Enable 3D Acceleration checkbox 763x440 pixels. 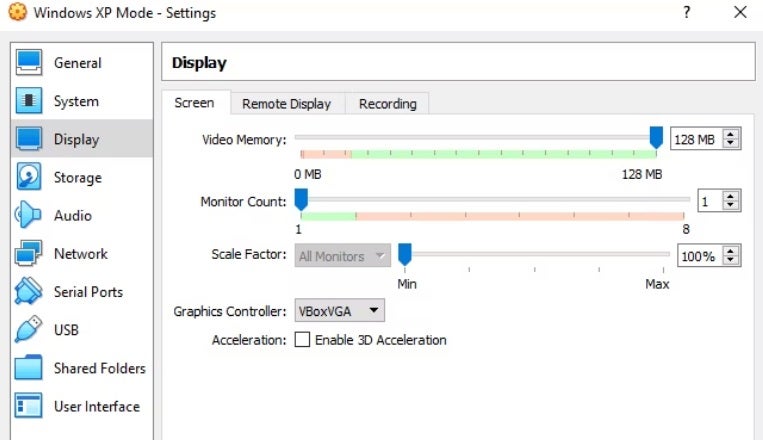pos(302,339)
